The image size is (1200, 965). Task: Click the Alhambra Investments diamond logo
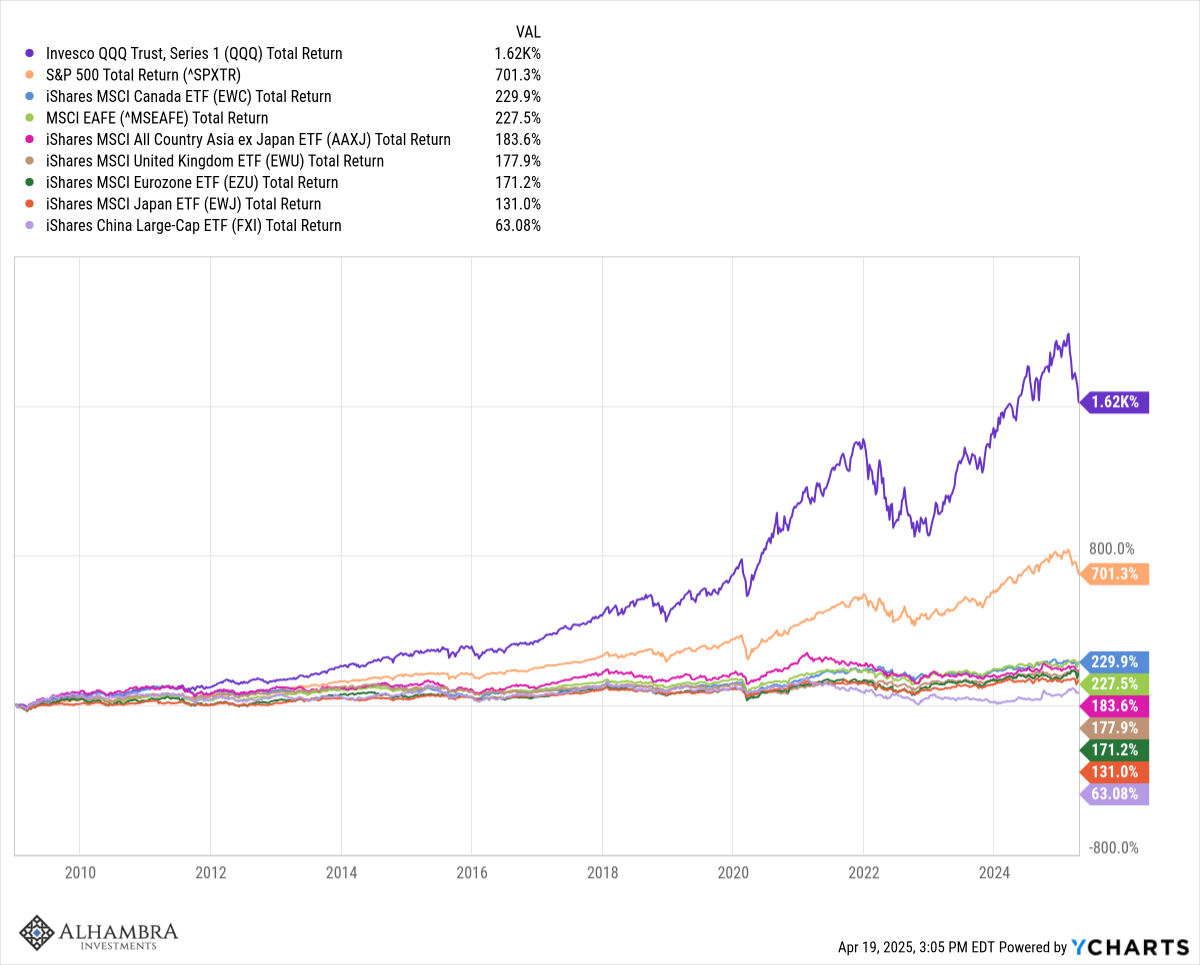coord(37,934)
